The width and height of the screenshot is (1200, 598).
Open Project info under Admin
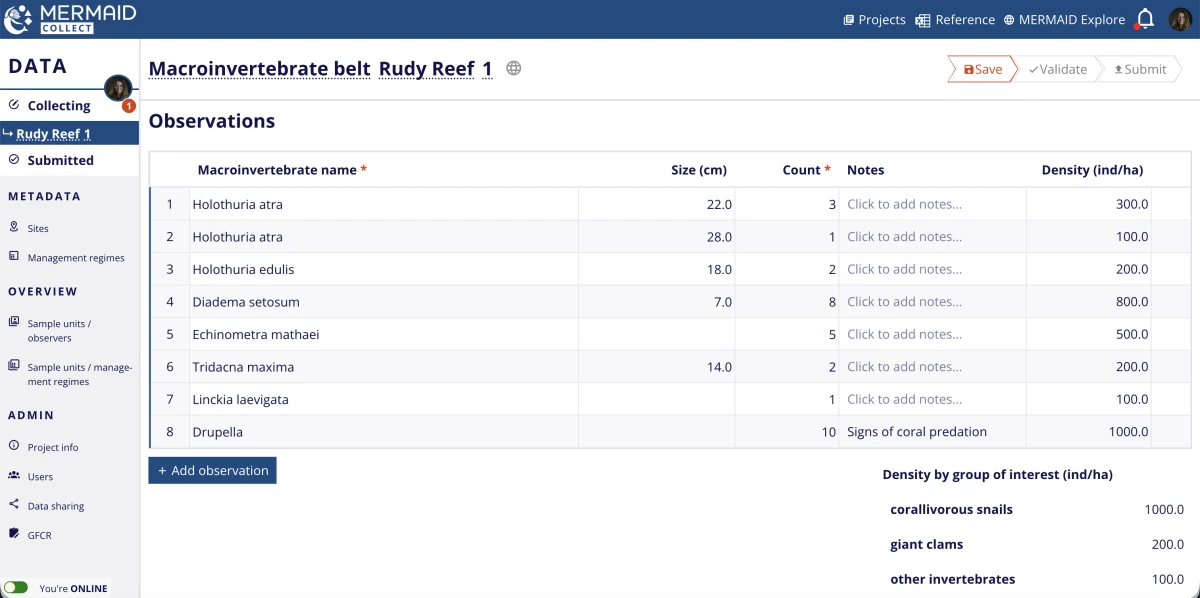click(x=53, y=447)
